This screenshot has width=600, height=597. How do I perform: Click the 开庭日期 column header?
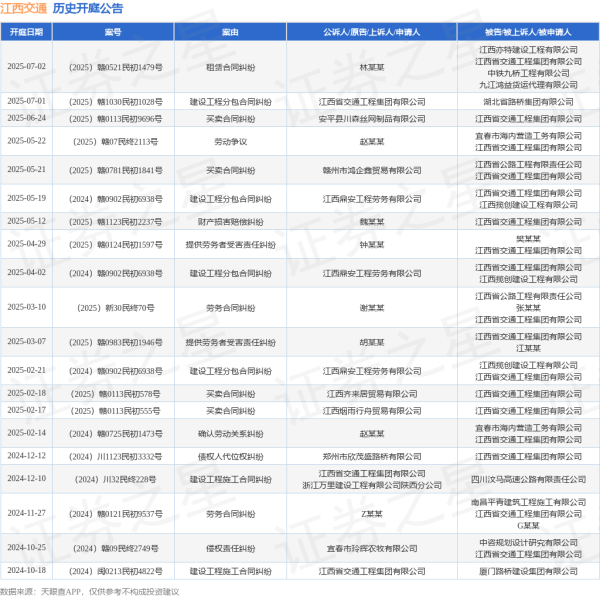26,32
